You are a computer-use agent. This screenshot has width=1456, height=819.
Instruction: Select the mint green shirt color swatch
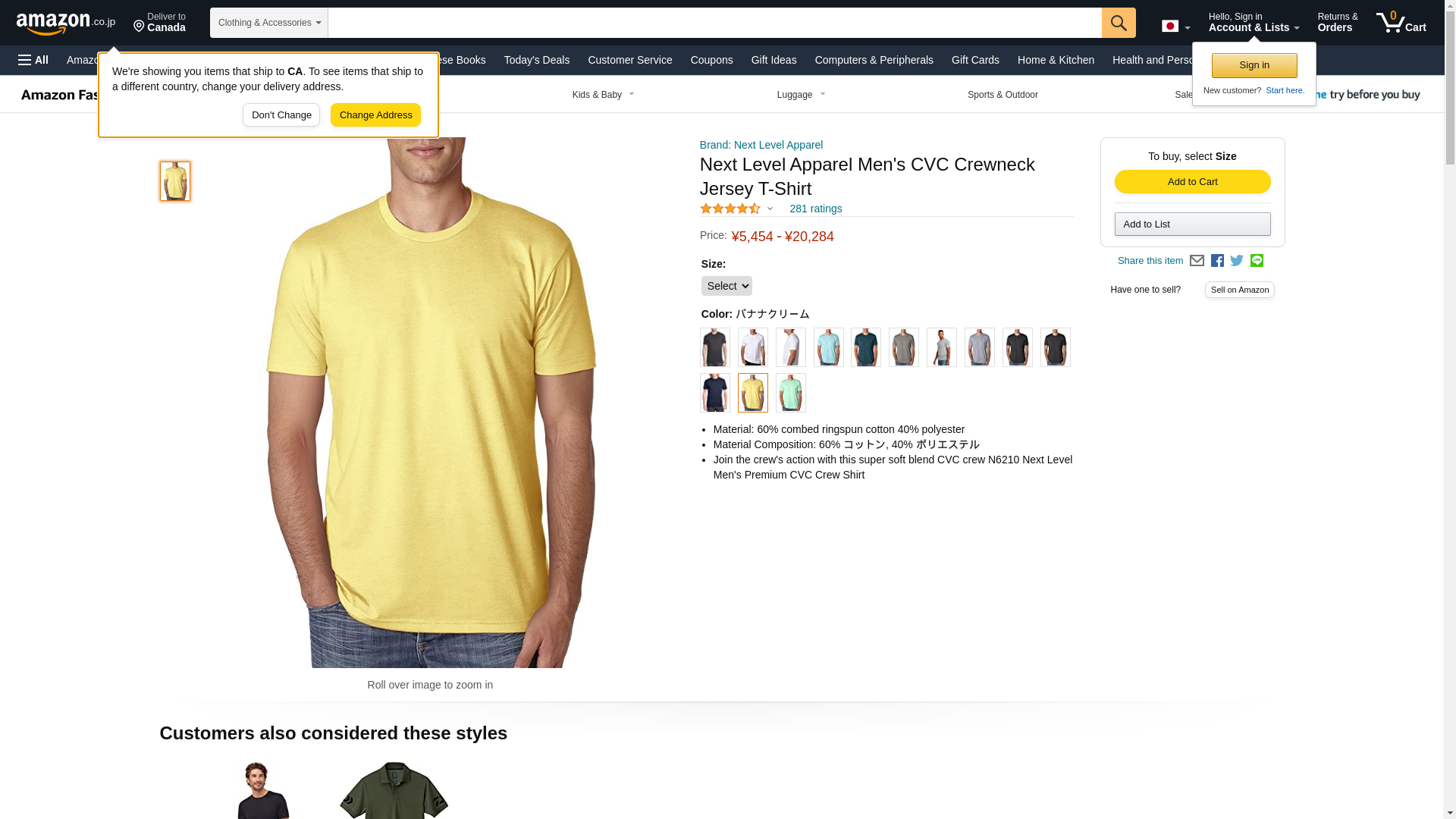tap(790, 393)
